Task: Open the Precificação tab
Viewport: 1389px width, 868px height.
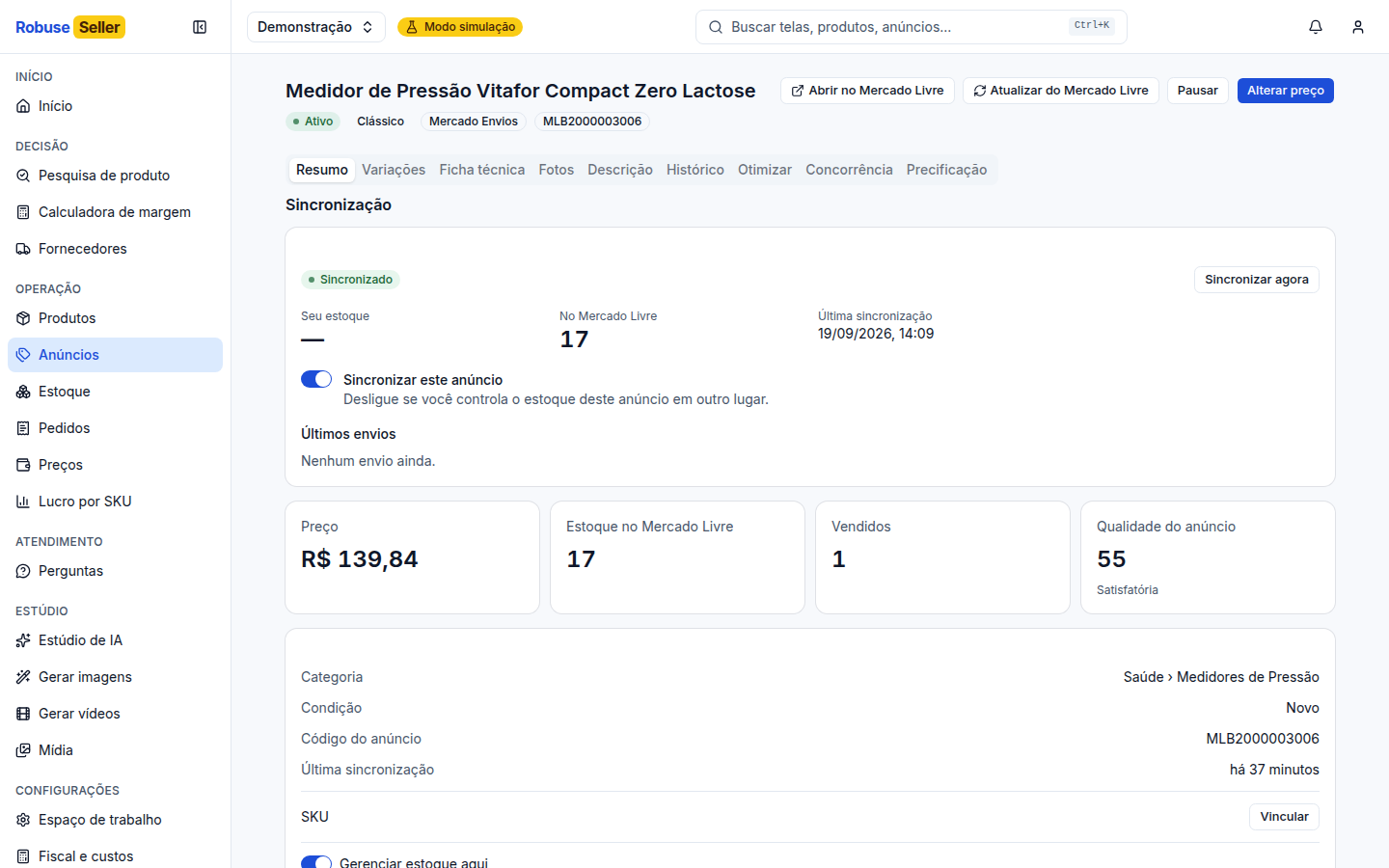Action: coord(947,170)
